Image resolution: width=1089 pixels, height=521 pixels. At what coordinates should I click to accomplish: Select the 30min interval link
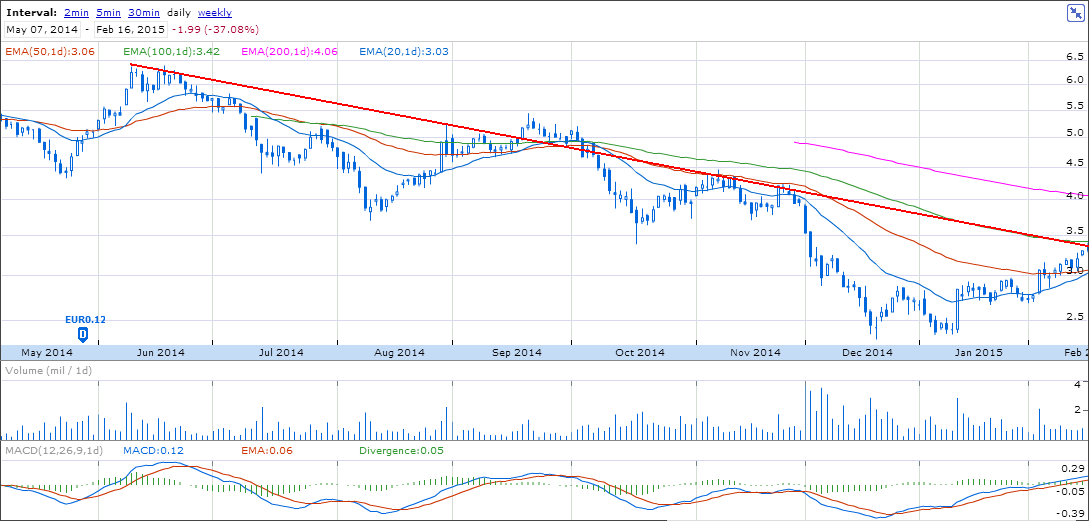(145, 13)
